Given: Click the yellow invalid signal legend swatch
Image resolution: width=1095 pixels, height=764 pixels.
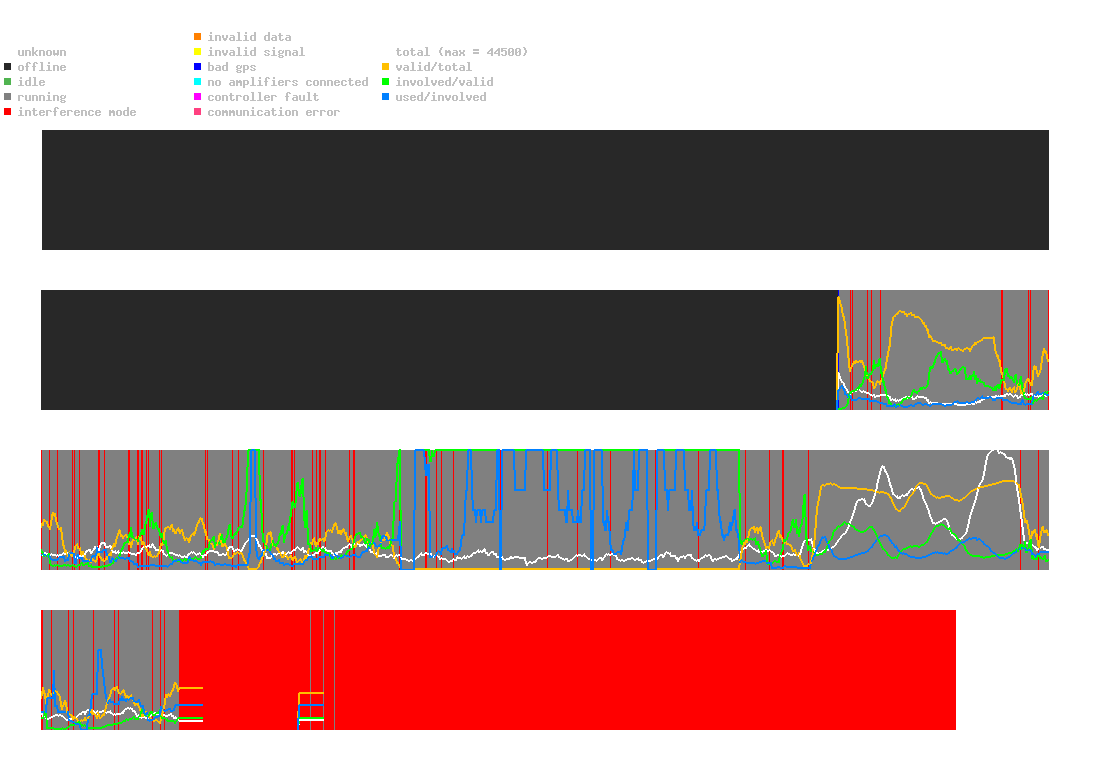Looking at the screenshot, I should coord(198,52).
